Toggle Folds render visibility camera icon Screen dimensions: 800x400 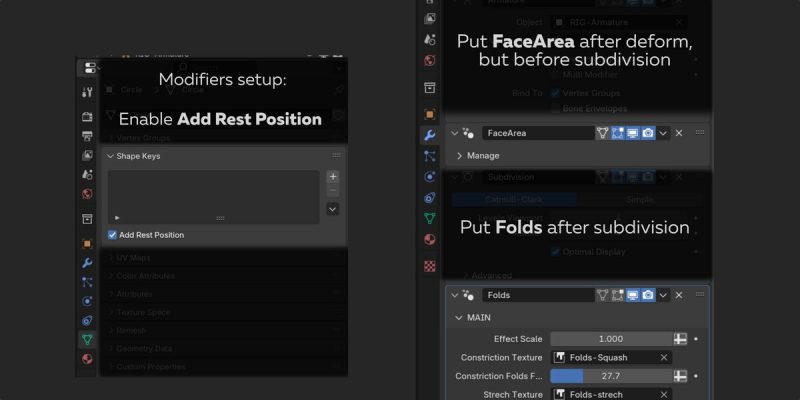648,295
